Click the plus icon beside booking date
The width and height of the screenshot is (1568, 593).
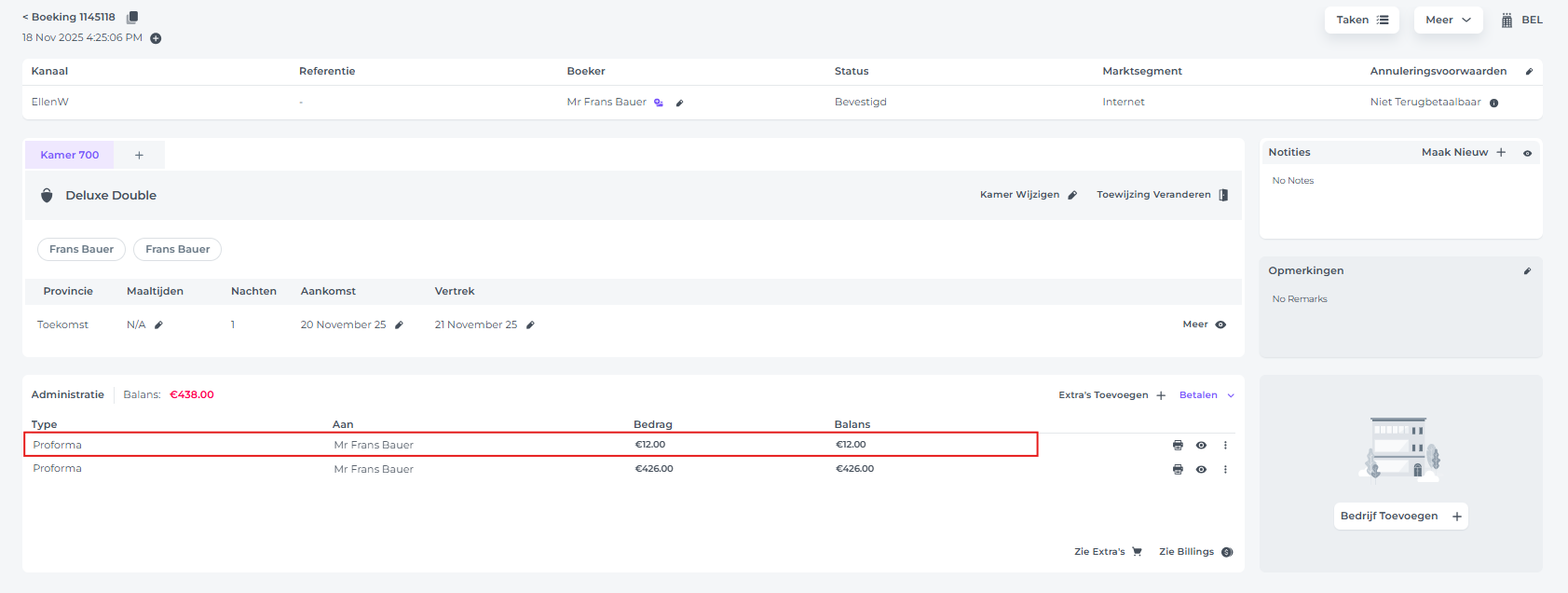point(156,38)
